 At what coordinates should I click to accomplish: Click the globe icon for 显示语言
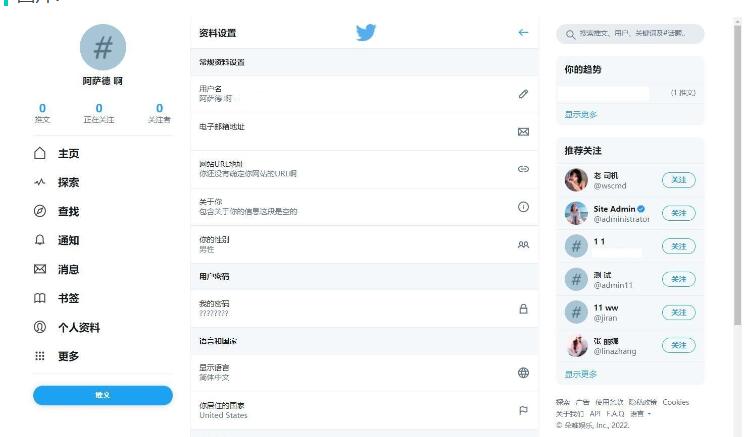[523, 373]
